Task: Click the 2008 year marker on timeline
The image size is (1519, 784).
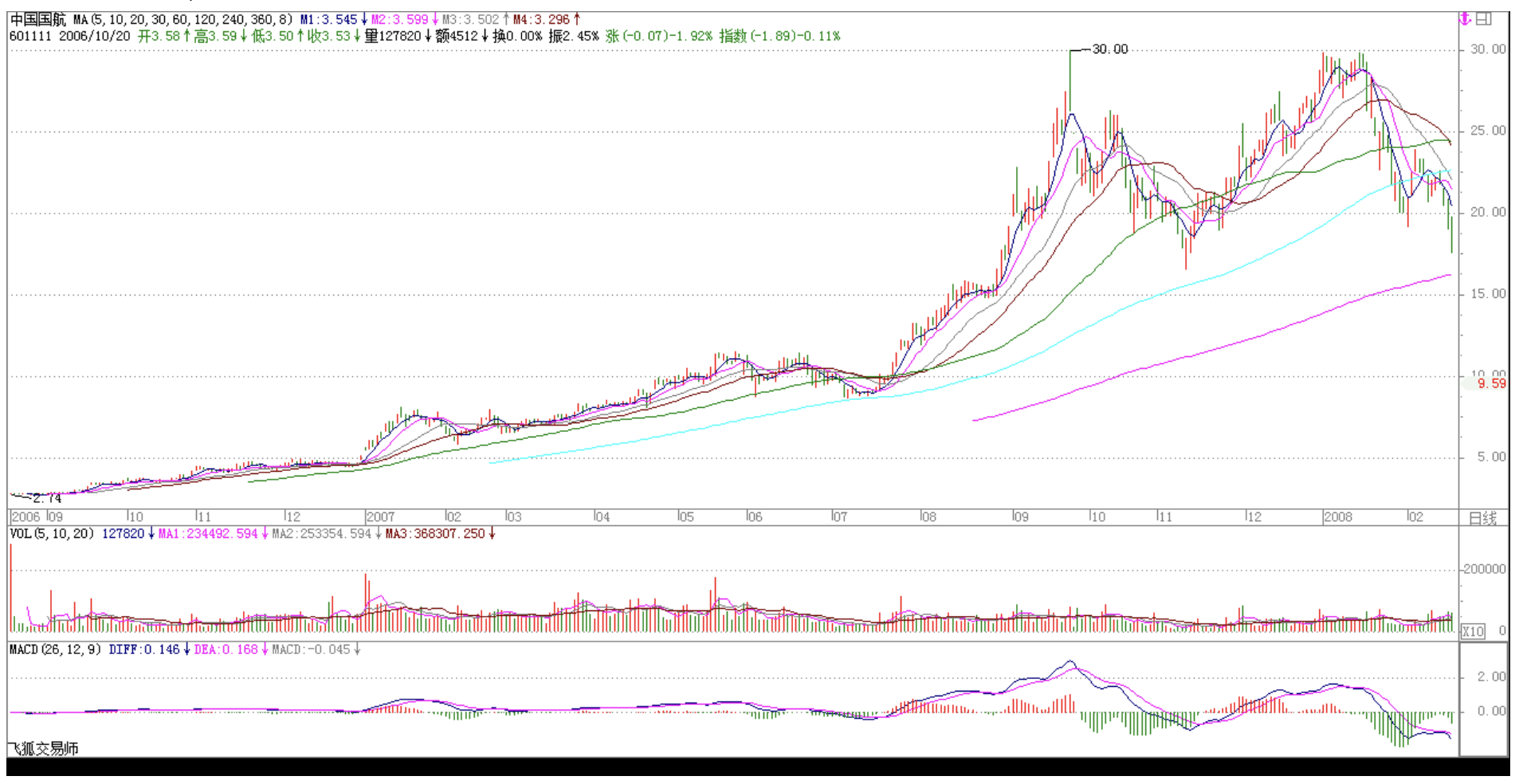Action: [x=1337, y=517]
